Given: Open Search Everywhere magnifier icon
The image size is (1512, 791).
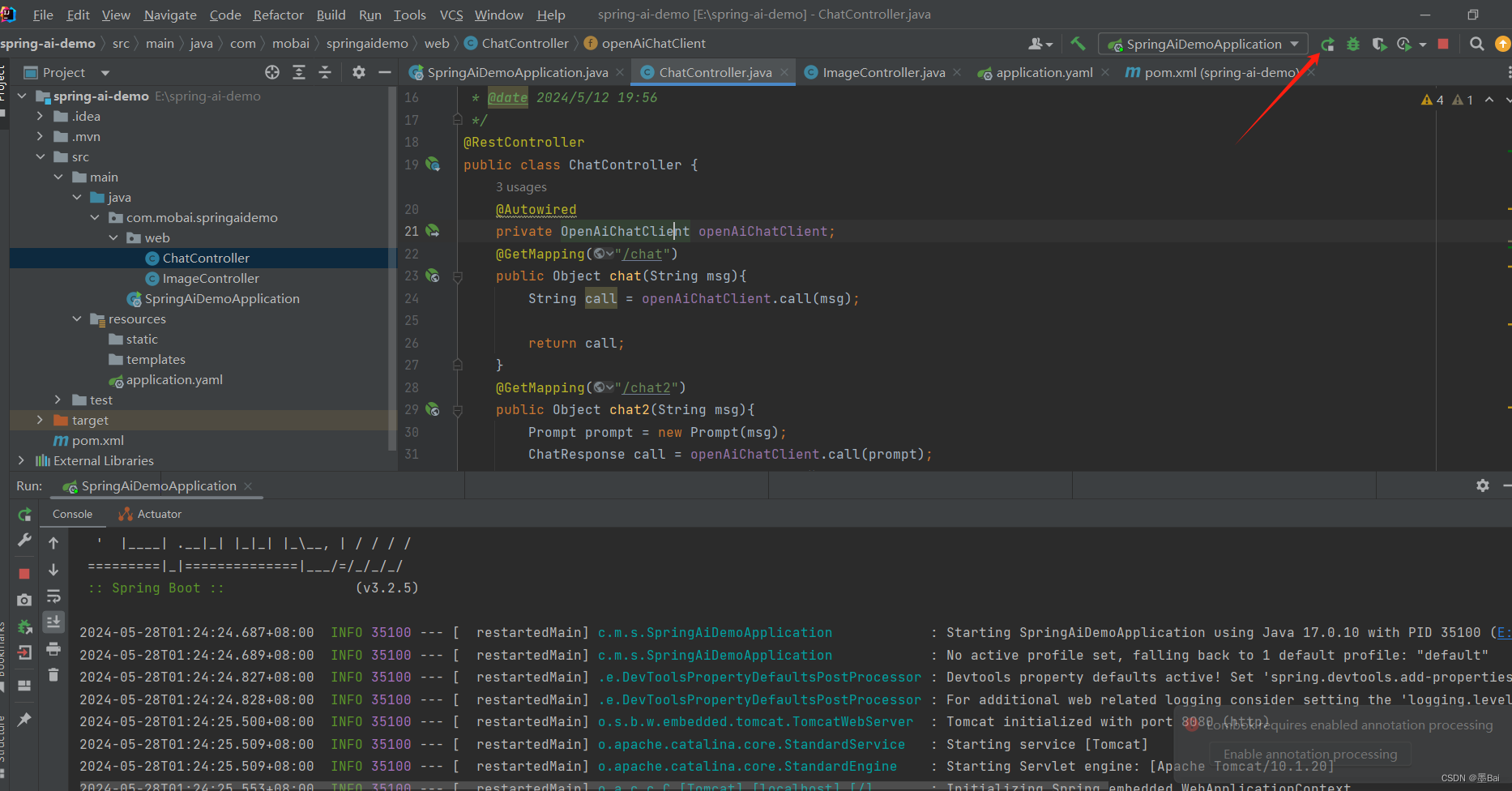Looking at the screenshot, I should point(1477,44).
